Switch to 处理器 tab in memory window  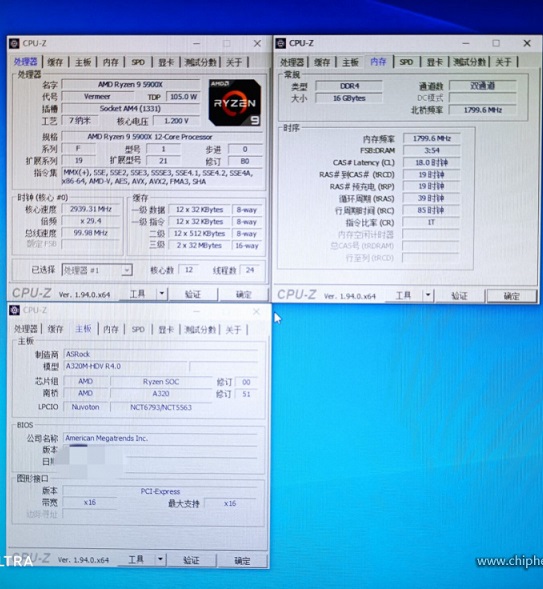pyautogui.click(x=292, y=62)
